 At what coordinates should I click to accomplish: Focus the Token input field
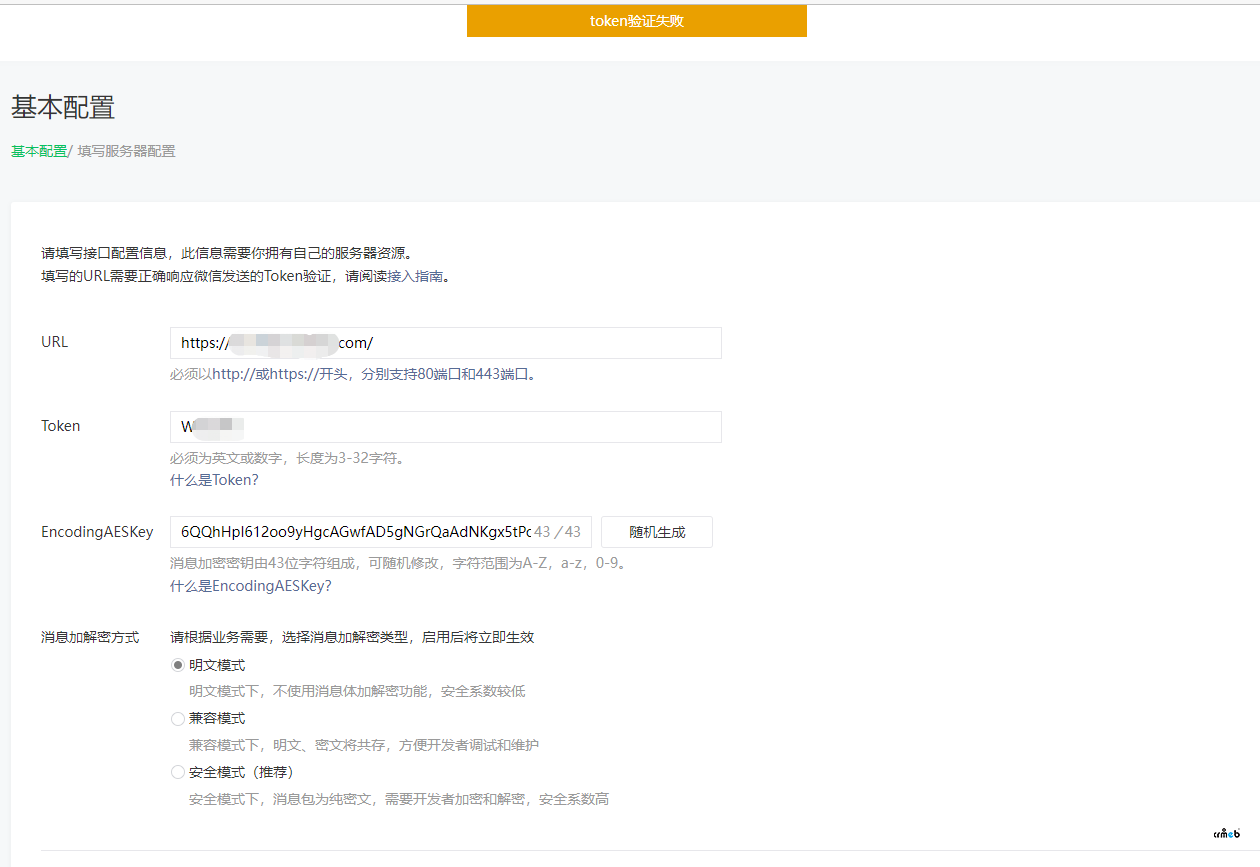click(446, 427)
